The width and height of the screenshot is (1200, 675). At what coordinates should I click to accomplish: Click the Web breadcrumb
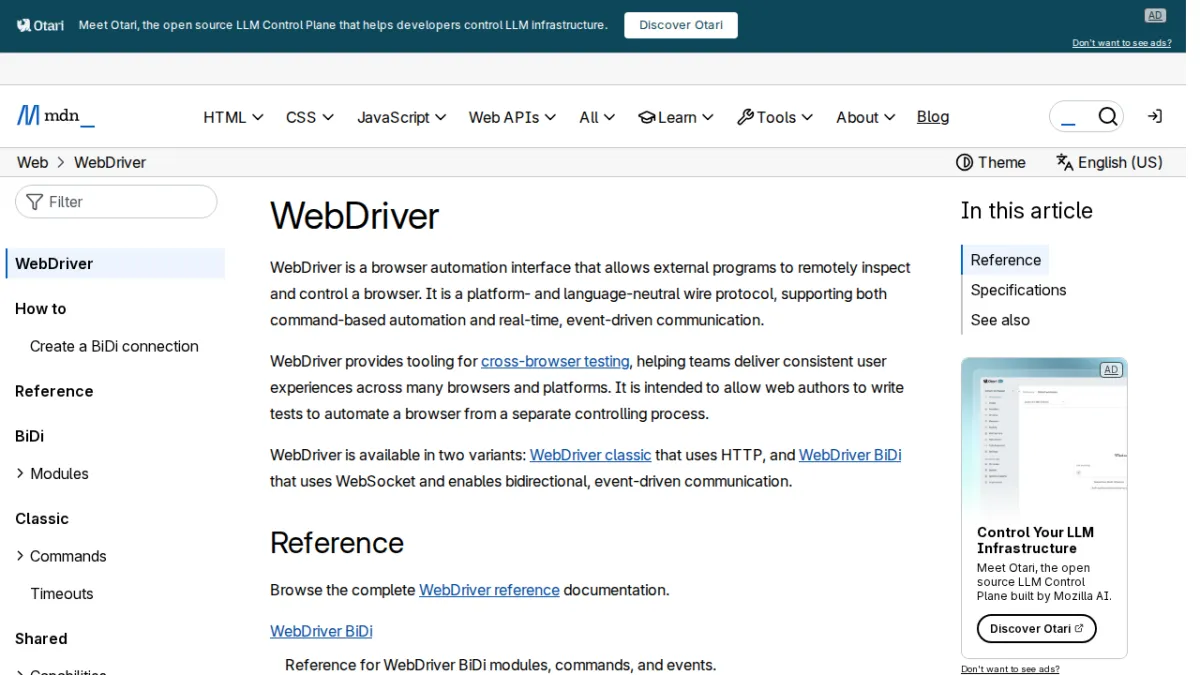(x=32, y=162)
